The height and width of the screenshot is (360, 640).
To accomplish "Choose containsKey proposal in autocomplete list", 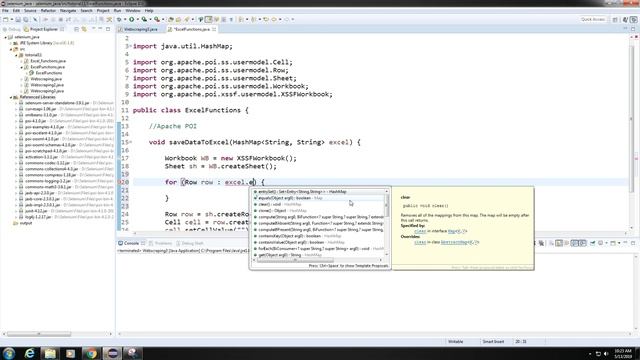I will point(318,236).
